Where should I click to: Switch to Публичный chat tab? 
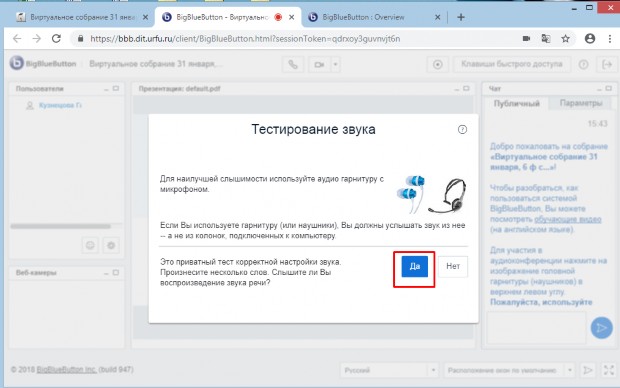pos(516,103)
